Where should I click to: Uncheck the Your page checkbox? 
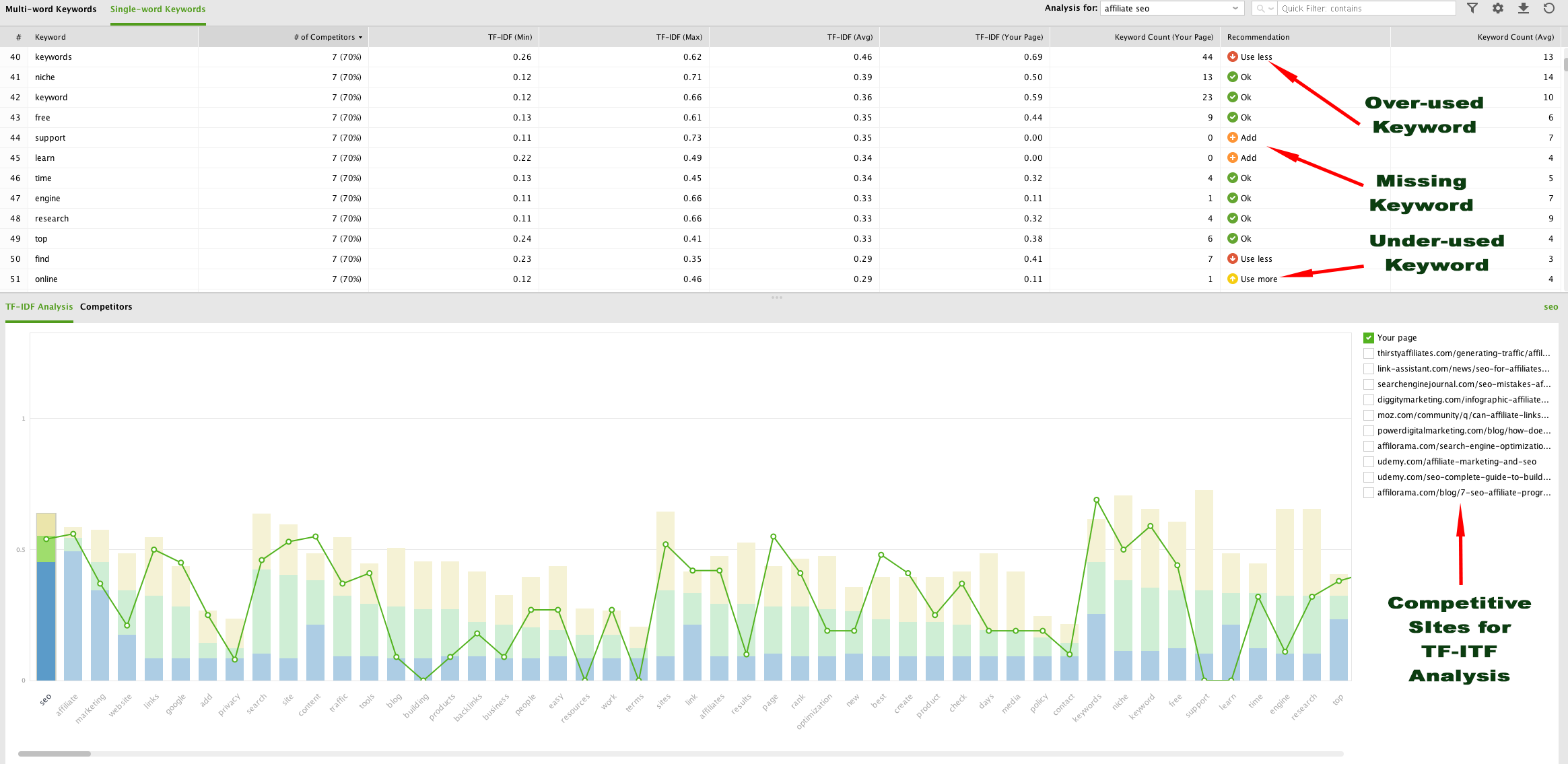pyautogui.click(x=1369, y=338)
